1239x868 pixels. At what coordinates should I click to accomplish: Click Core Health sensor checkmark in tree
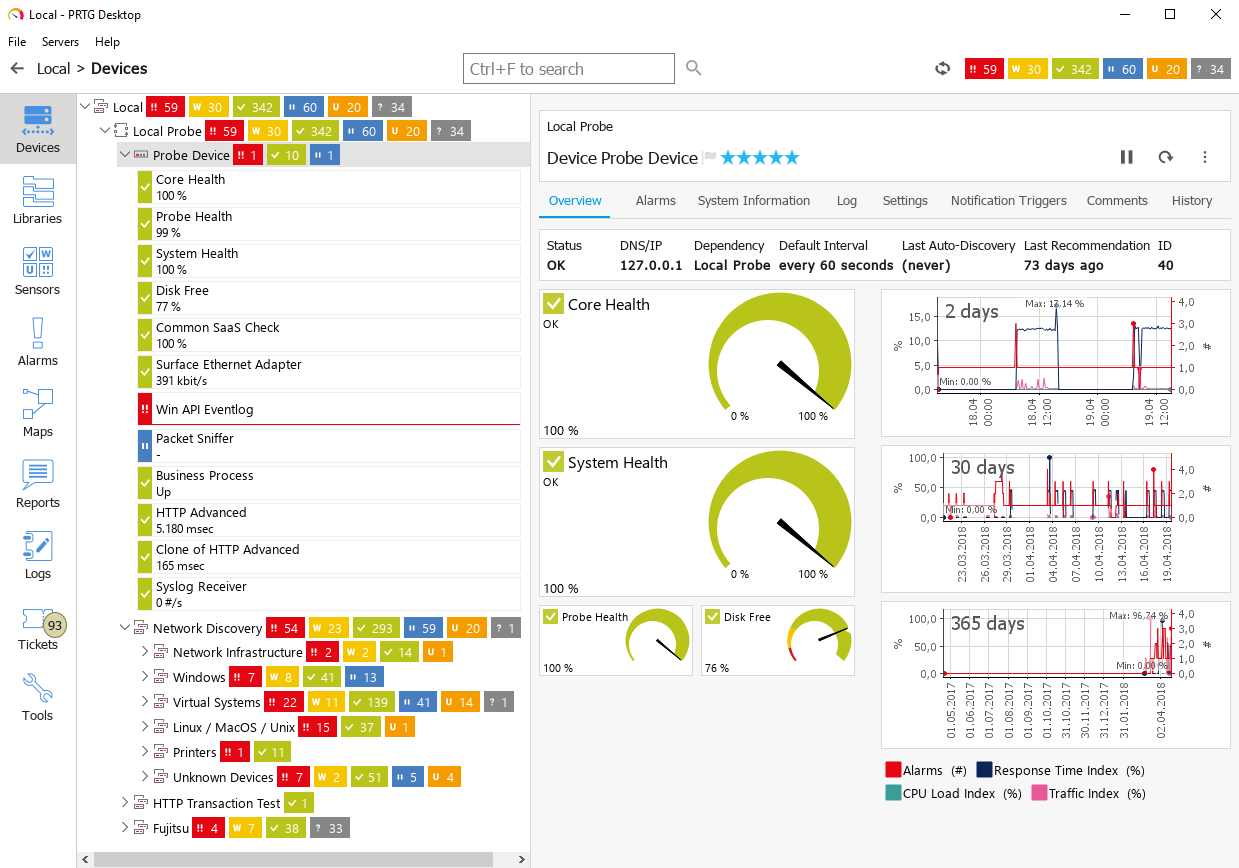pyautogui.click(x=145, y=187)
